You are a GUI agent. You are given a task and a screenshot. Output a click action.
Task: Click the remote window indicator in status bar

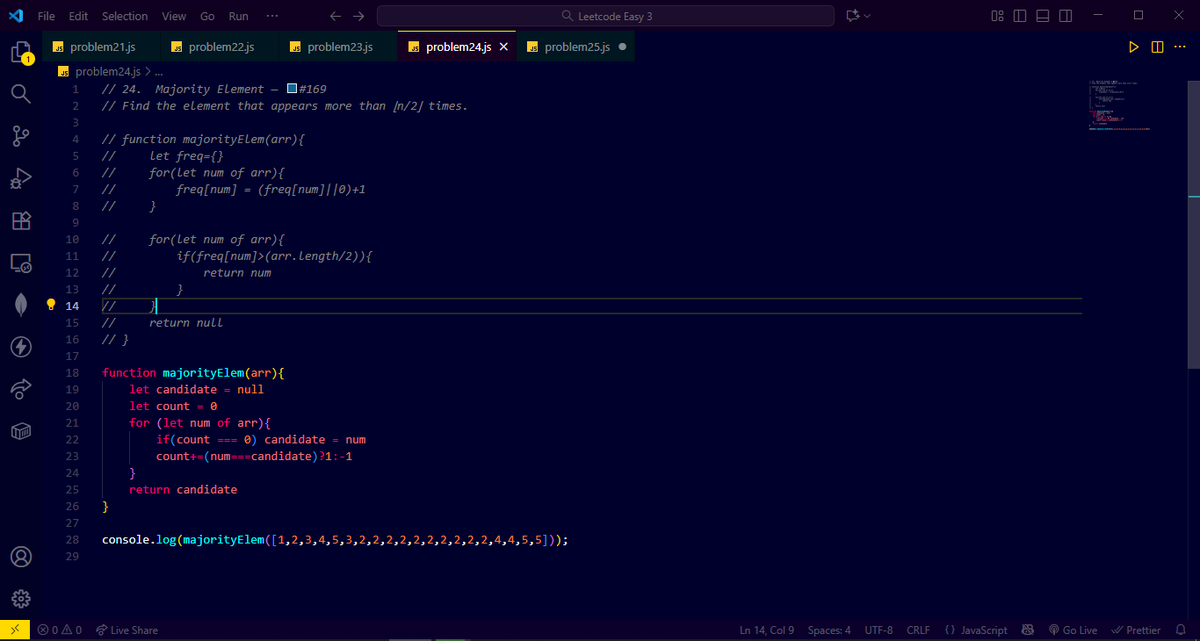click(14, 630)
